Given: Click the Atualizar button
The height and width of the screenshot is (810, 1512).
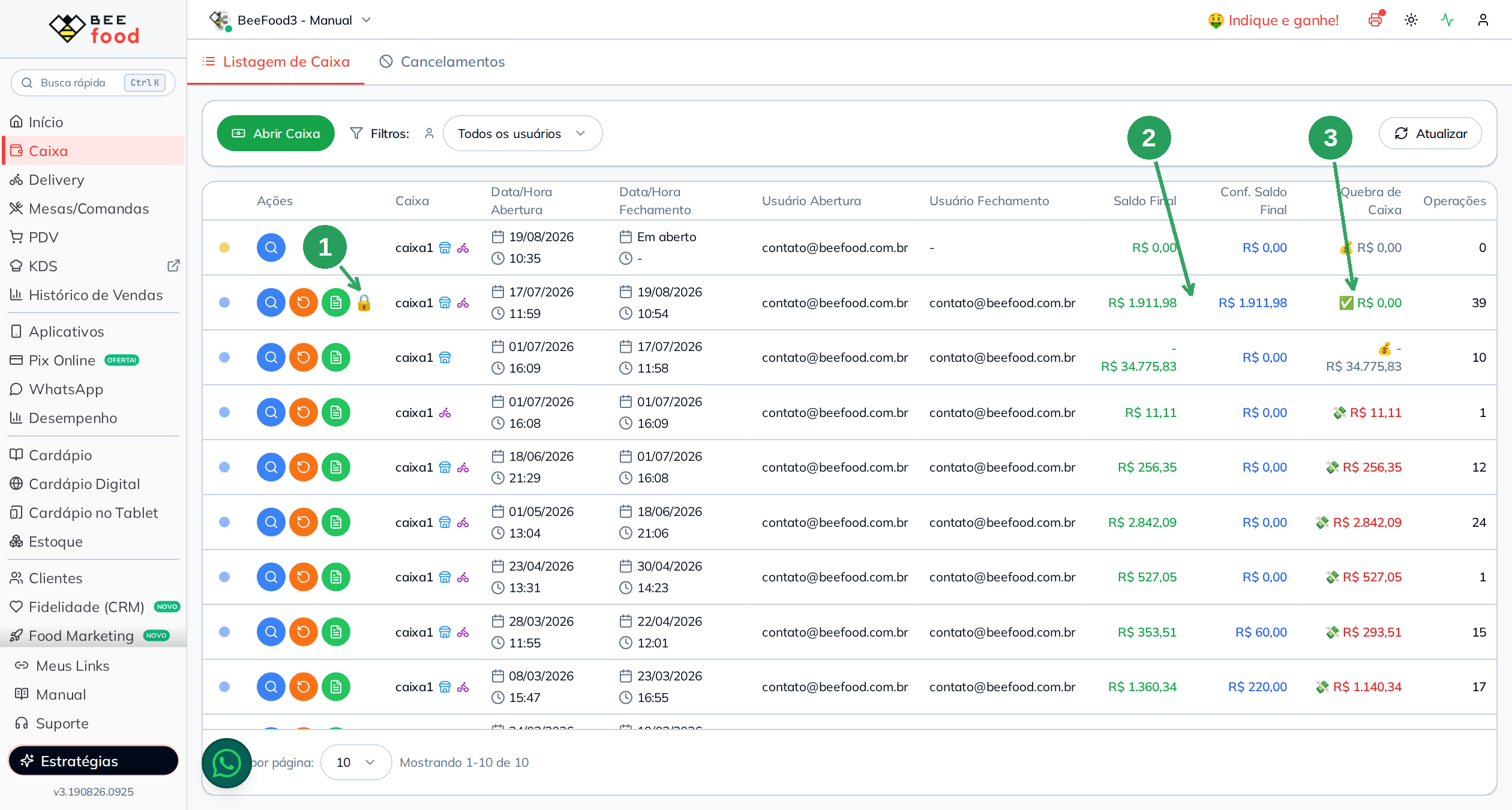Looking at the screenshot, I should 1430,133.
